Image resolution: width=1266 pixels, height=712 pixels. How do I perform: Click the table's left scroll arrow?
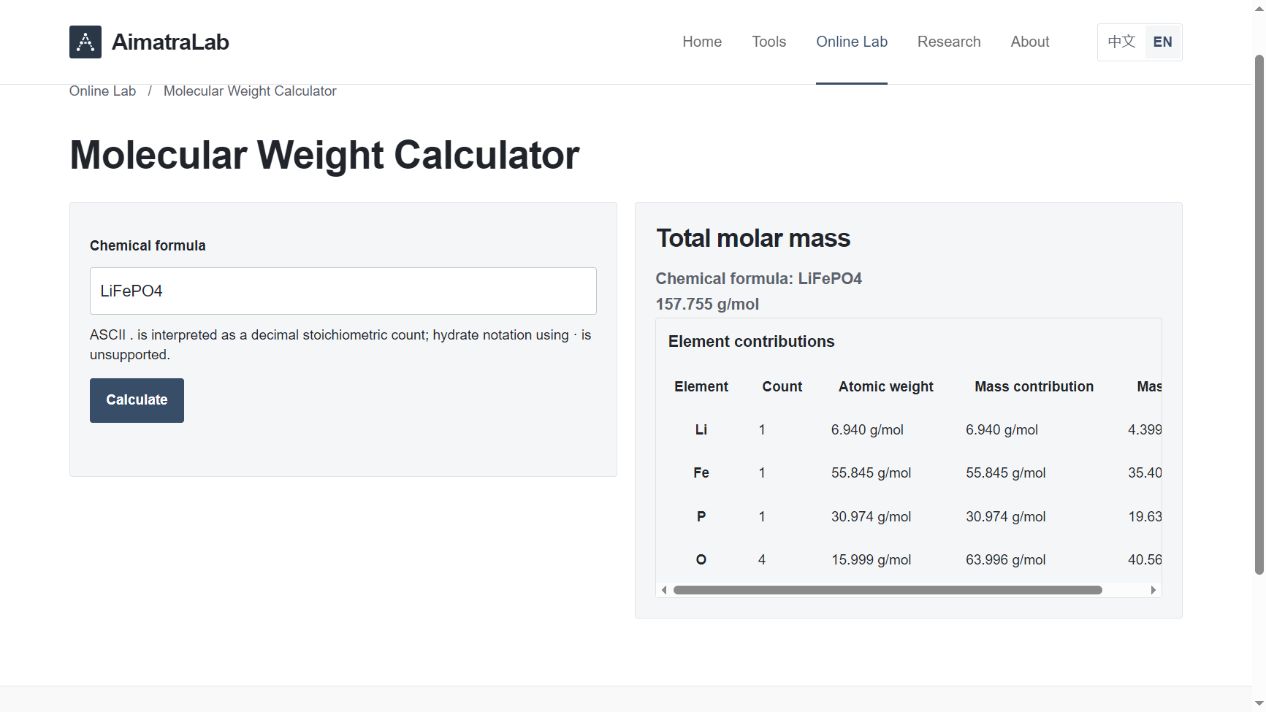[x=664, y=590]
